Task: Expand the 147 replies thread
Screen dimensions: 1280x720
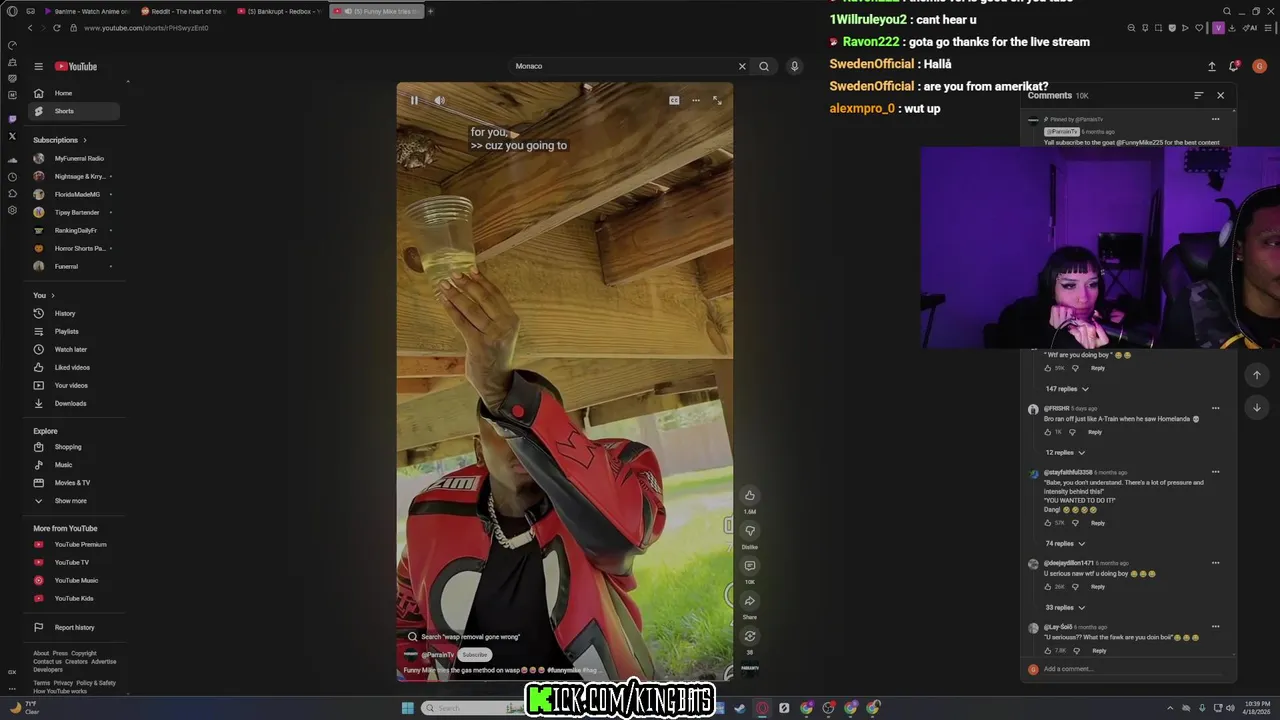Action: [1067, 389]
